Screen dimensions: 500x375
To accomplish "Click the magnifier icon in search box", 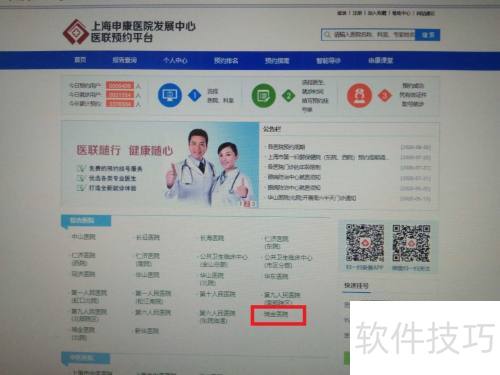I will click(x=328, y=35).
